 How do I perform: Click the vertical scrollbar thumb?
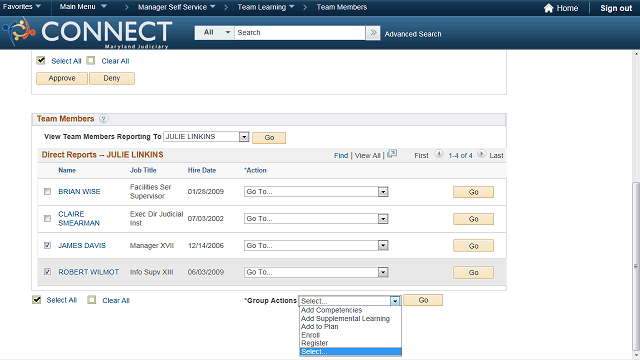(636, 266)
